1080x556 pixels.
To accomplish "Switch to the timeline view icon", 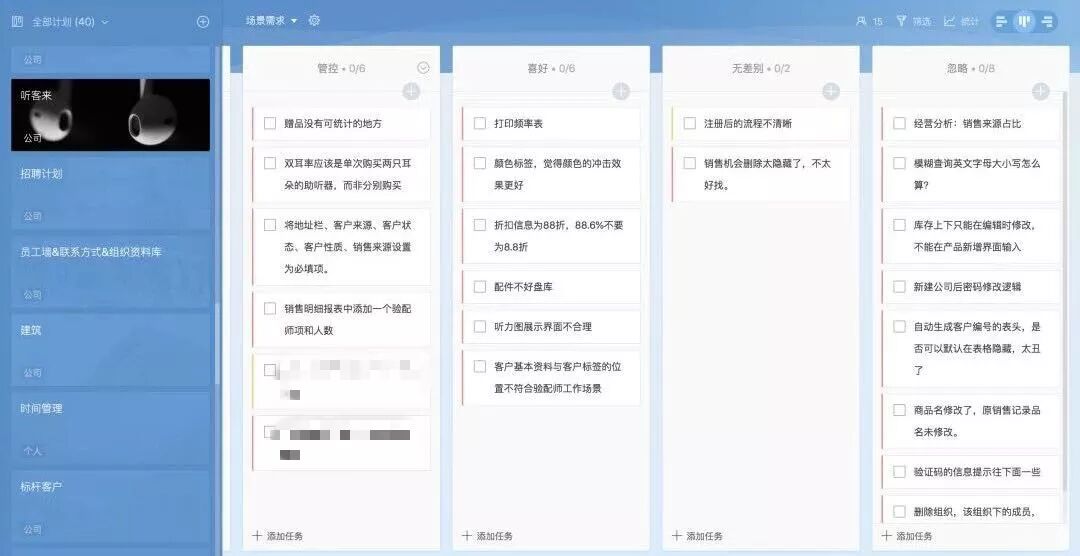I will (1048, 22).
